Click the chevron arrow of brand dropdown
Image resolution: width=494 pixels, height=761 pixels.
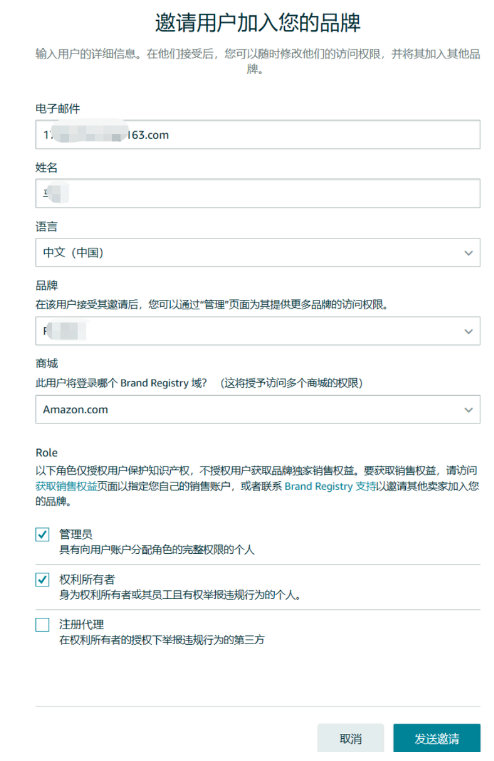point(468,331)
